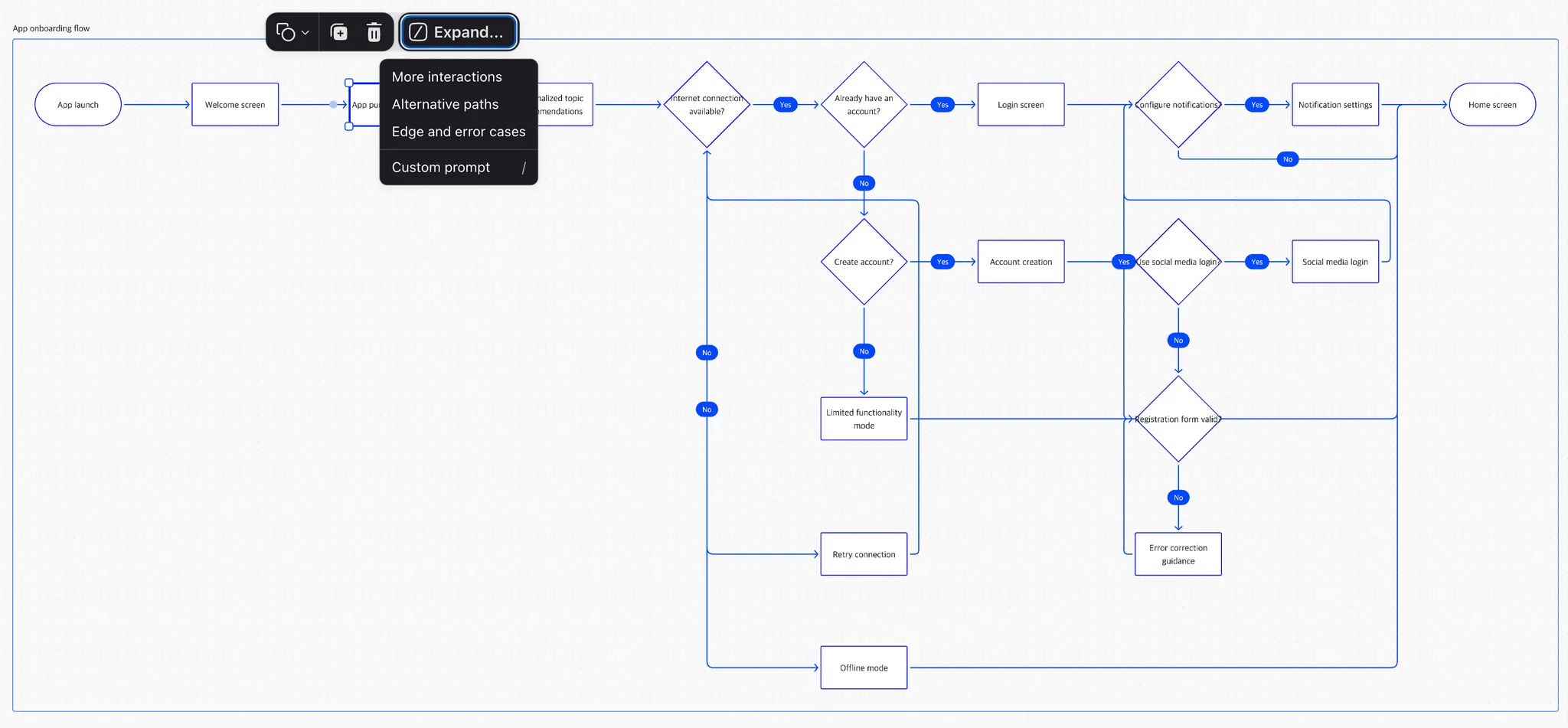Viewport: 1568px width, 728px height.
Task: Click the Expand... button
Action: tap(458, 32)
